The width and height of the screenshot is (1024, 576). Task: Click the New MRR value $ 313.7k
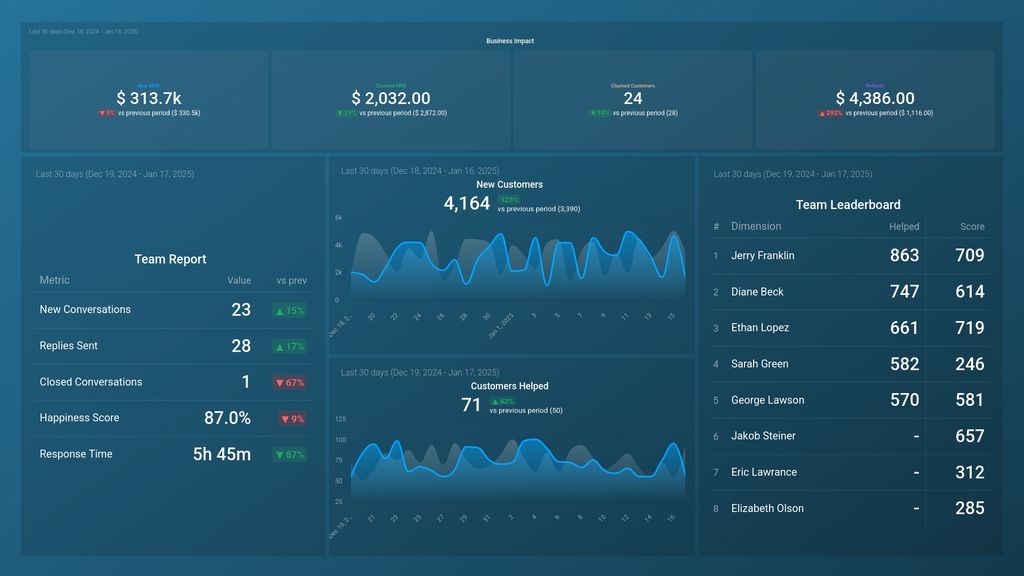[149, 98]
